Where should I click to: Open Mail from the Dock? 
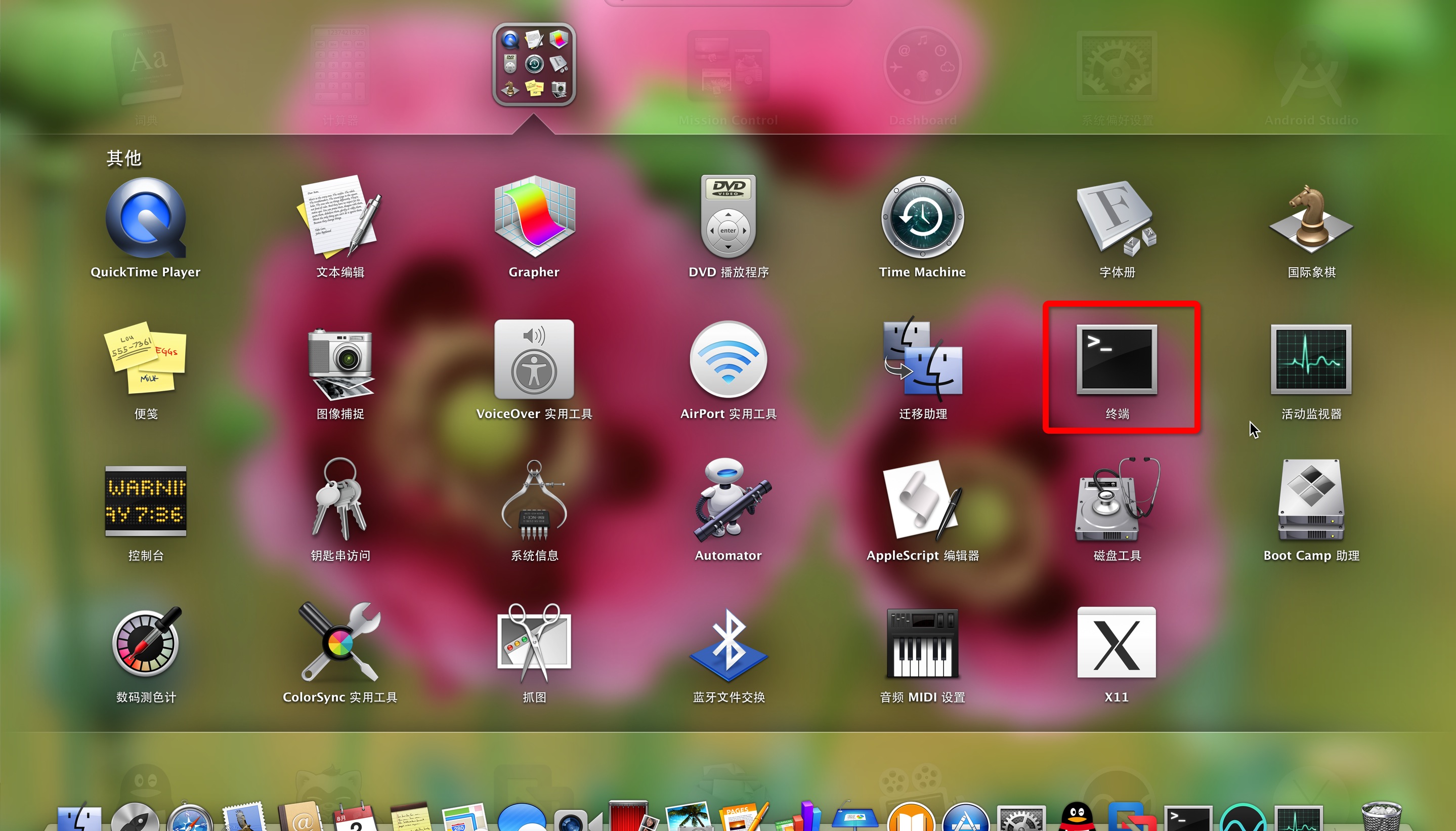point(244,816)
